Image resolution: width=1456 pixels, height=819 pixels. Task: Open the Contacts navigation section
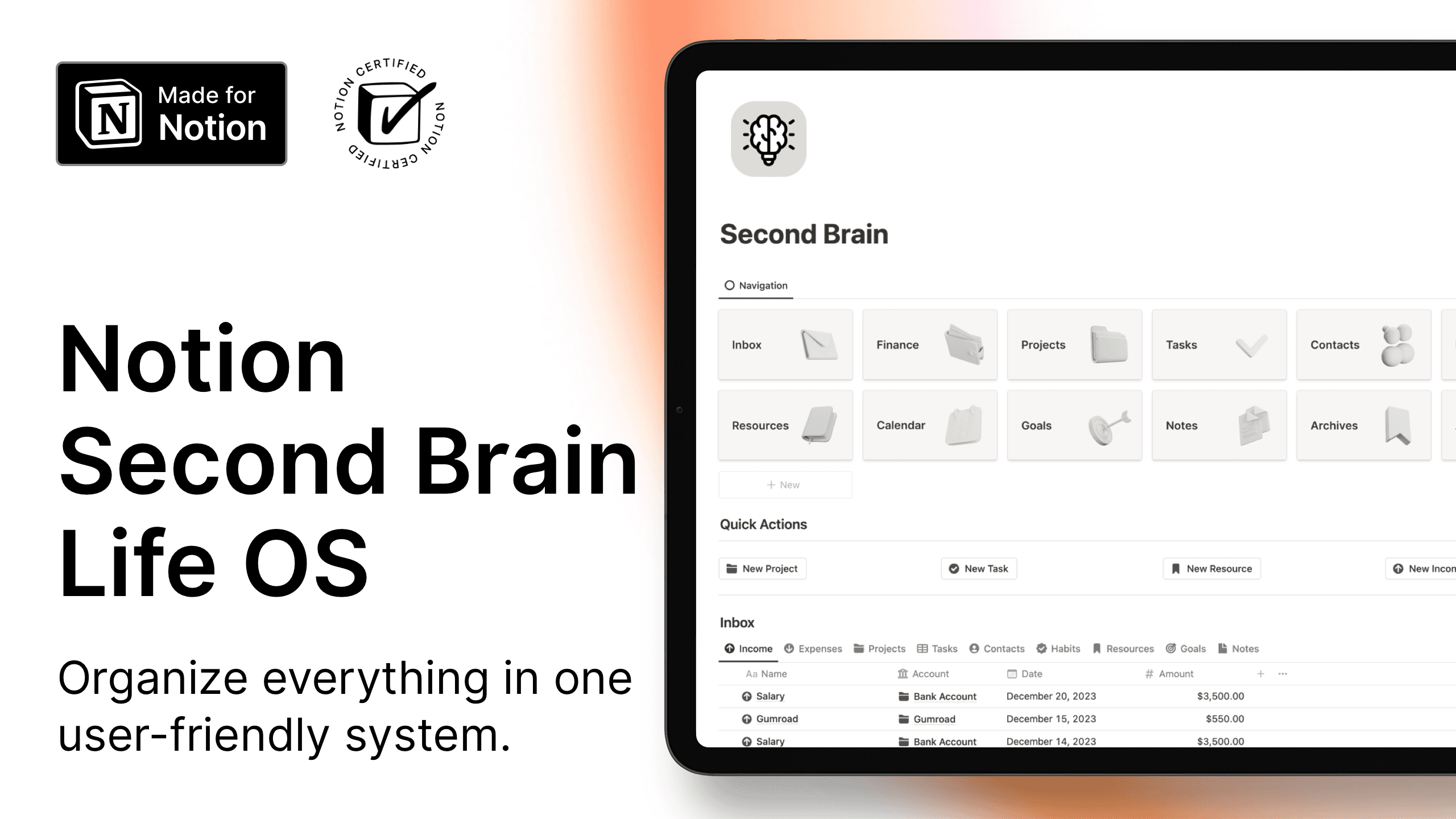click(x=1362, y=344)
